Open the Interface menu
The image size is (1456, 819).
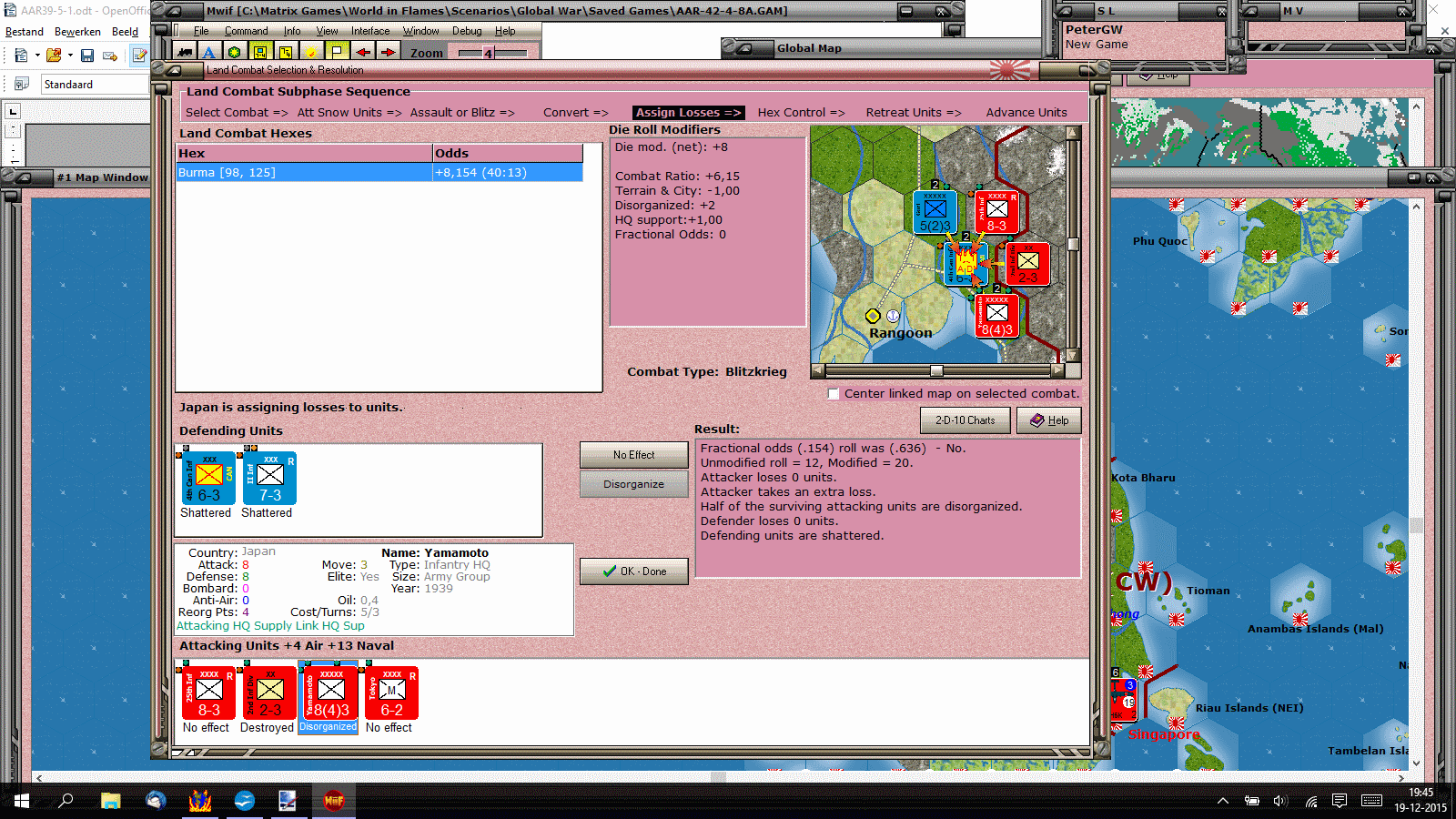(370, 31)
